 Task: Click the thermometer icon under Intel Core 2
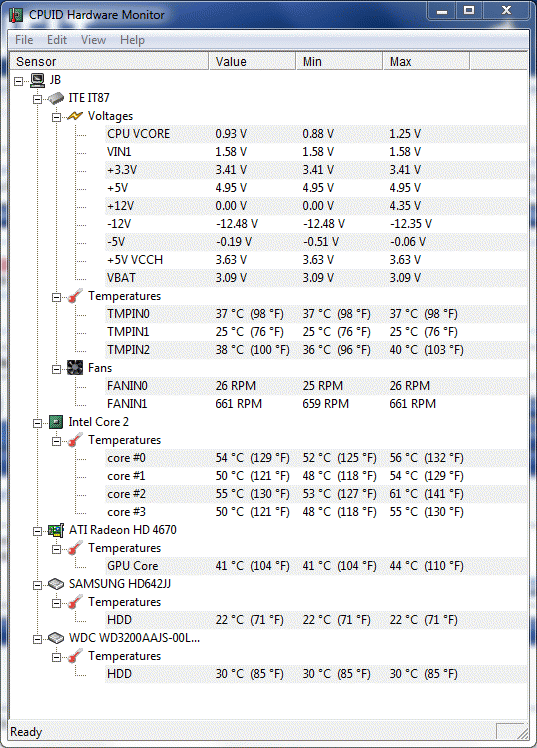coord(75,440)
